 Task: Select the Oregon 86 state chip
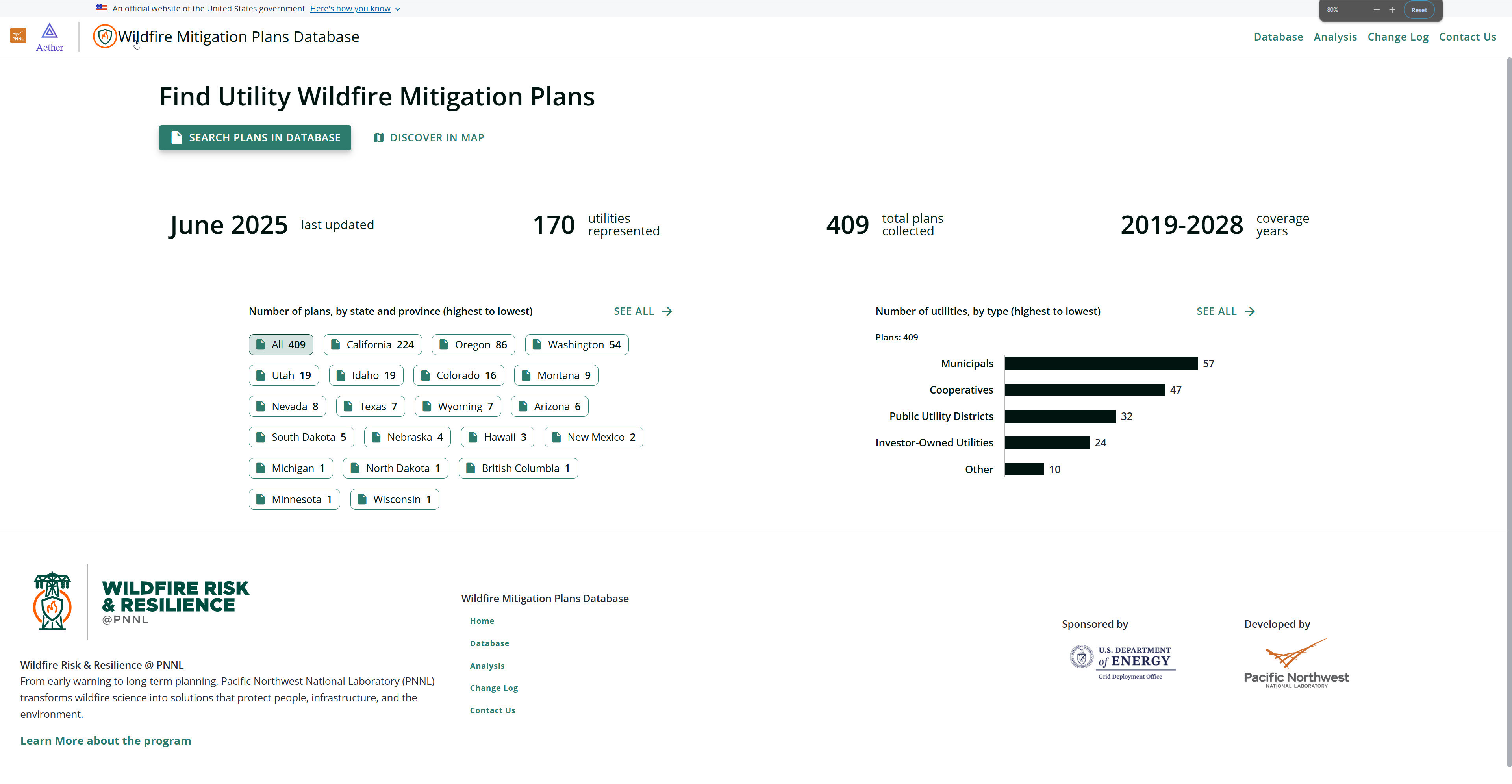tap(473, 344)
